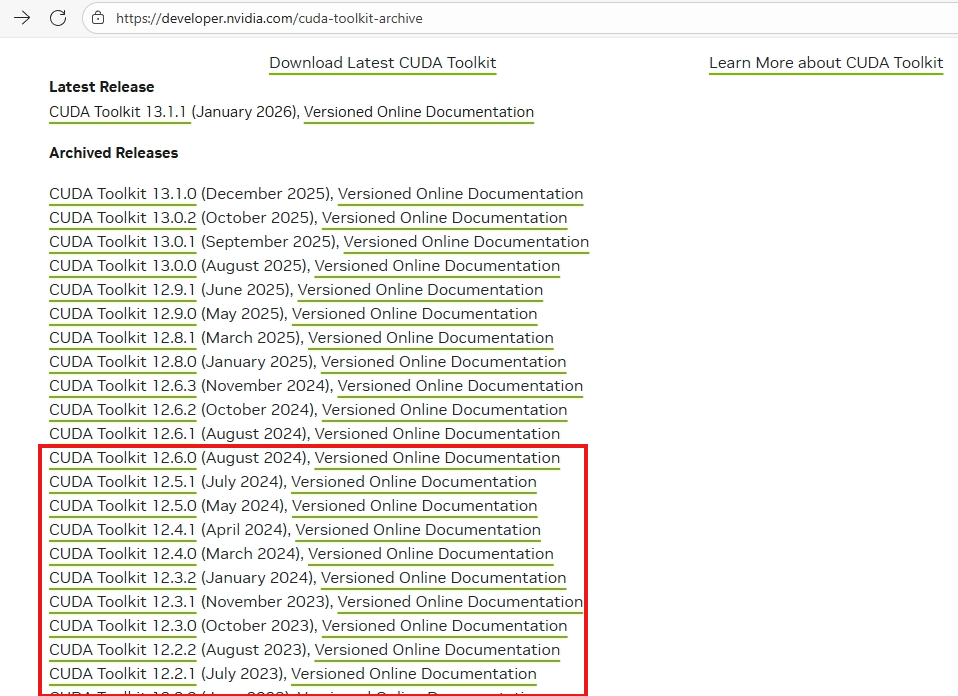
Task: Open CUDA Toolkit 12.2.1 link
Action: [x=122, y=674]
